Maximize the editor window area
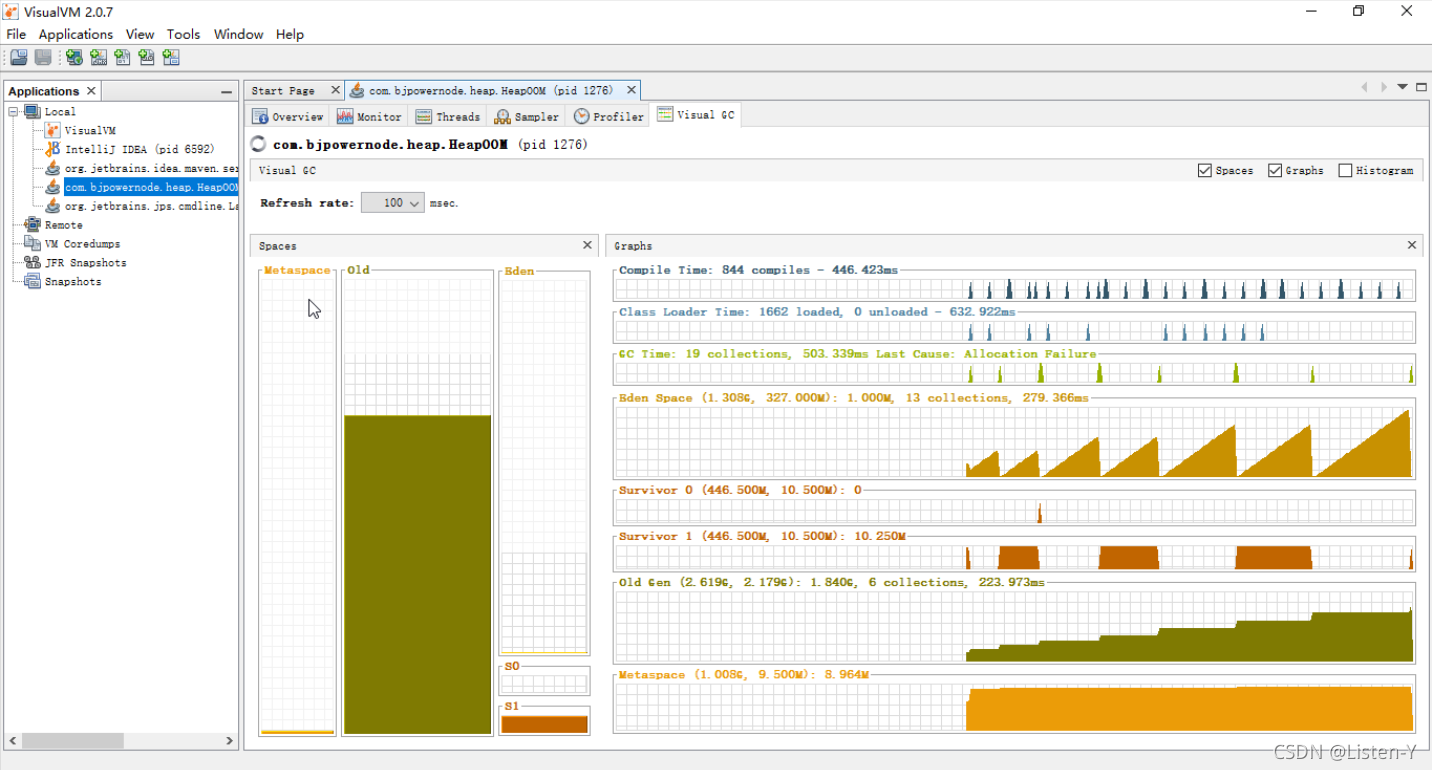Viewport: 1432px width, 770px height. coord(1421,87)
